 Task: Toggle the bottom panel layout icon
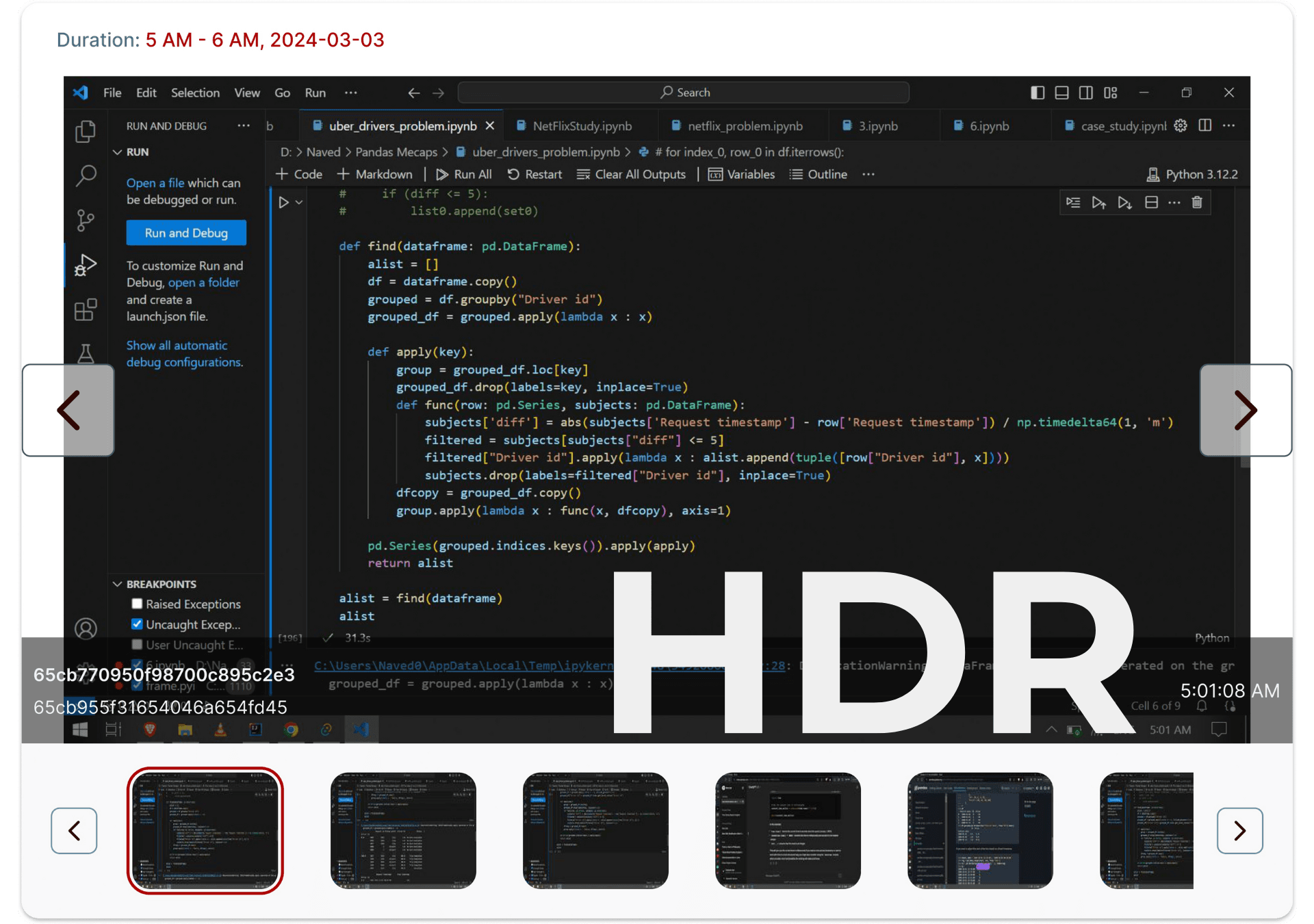point(1061,92)
